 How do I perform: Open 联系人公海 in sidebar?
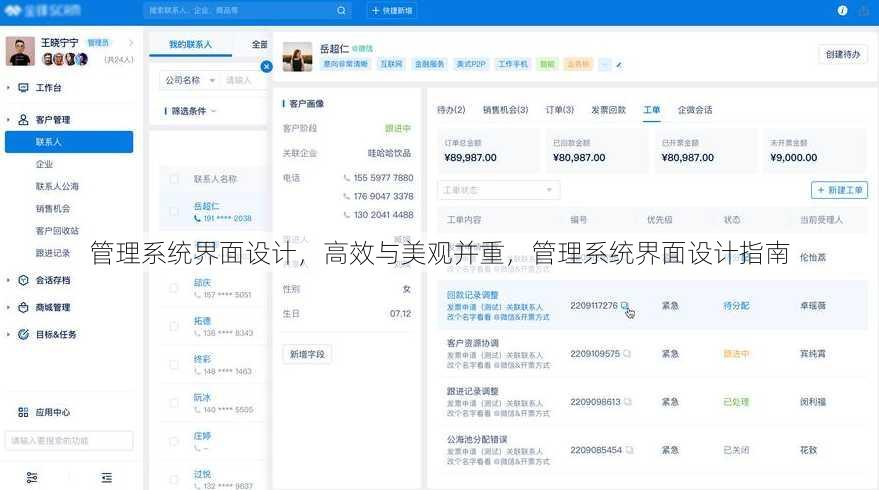pos(57,186)
